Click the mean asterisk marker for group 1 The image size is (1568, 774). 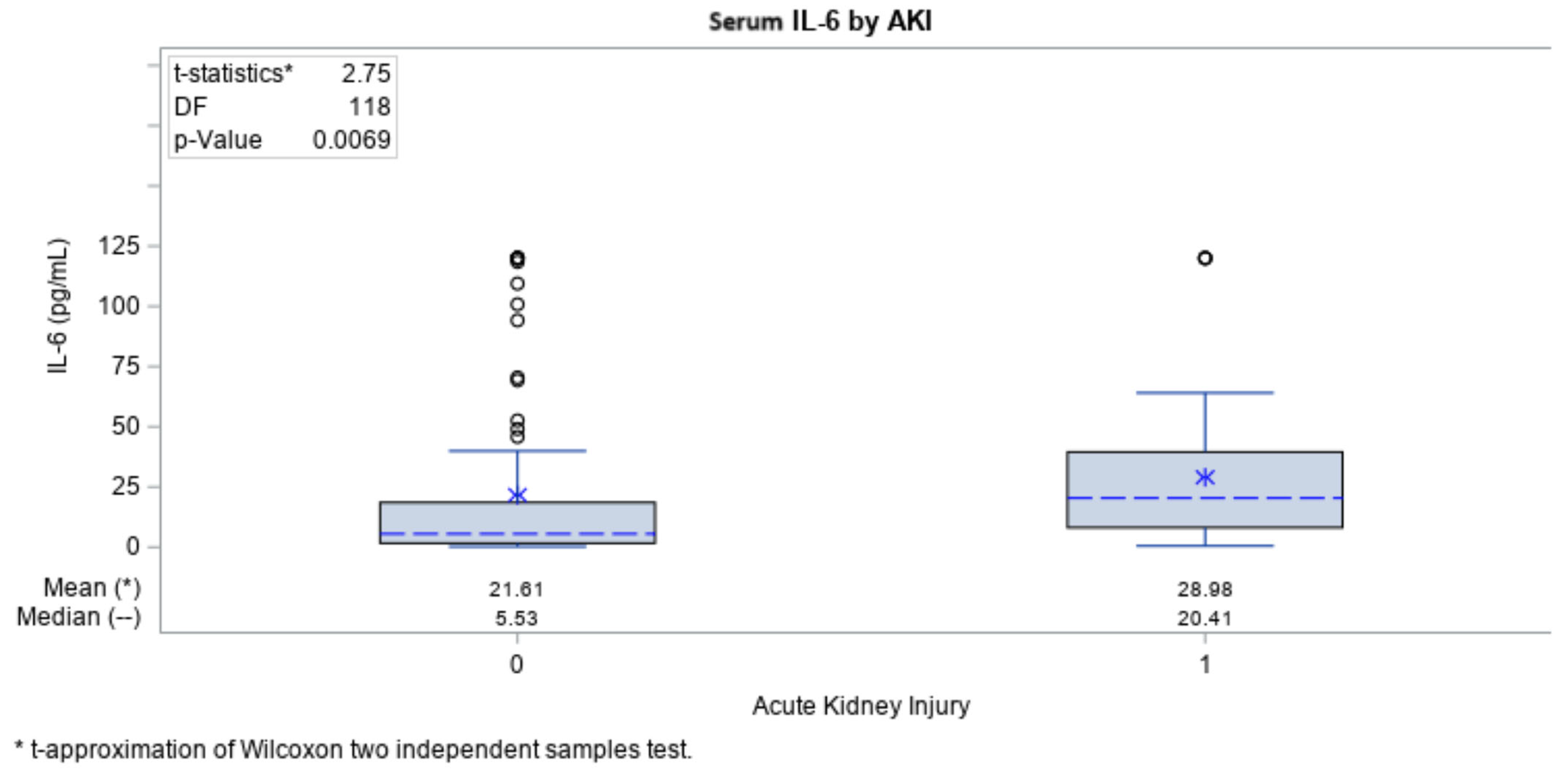point(1204,477)
